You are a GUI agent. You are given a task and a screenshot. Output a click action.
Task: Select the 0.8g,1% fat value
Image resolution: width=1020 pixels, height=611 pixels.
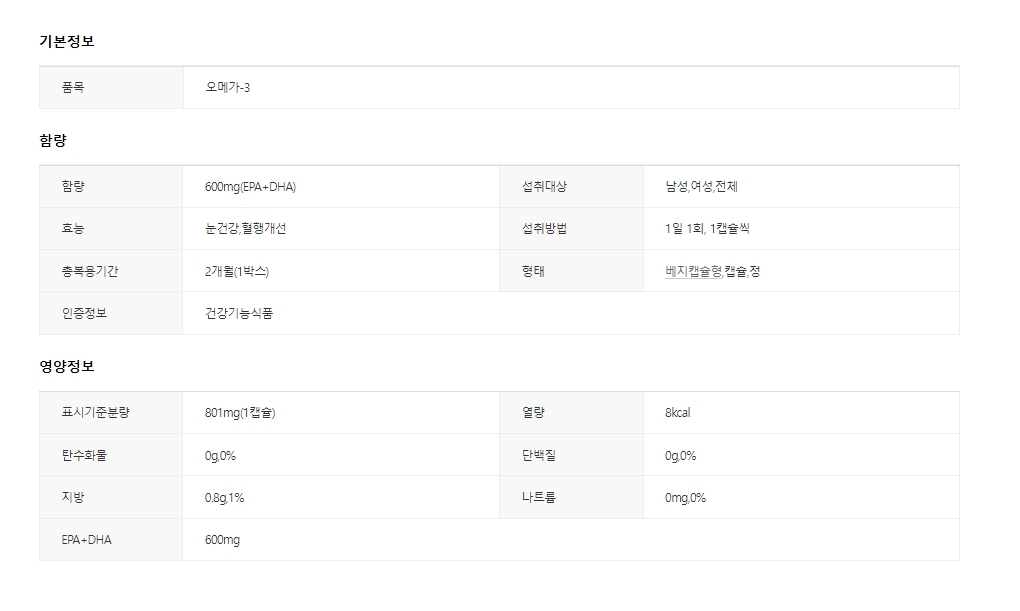click(224, 498)
